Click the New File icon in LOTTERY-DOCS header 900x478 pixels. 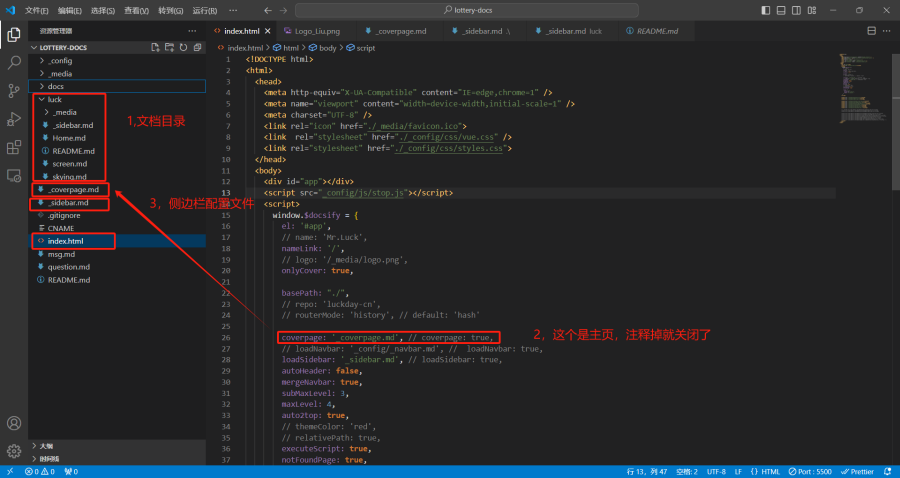155,48
